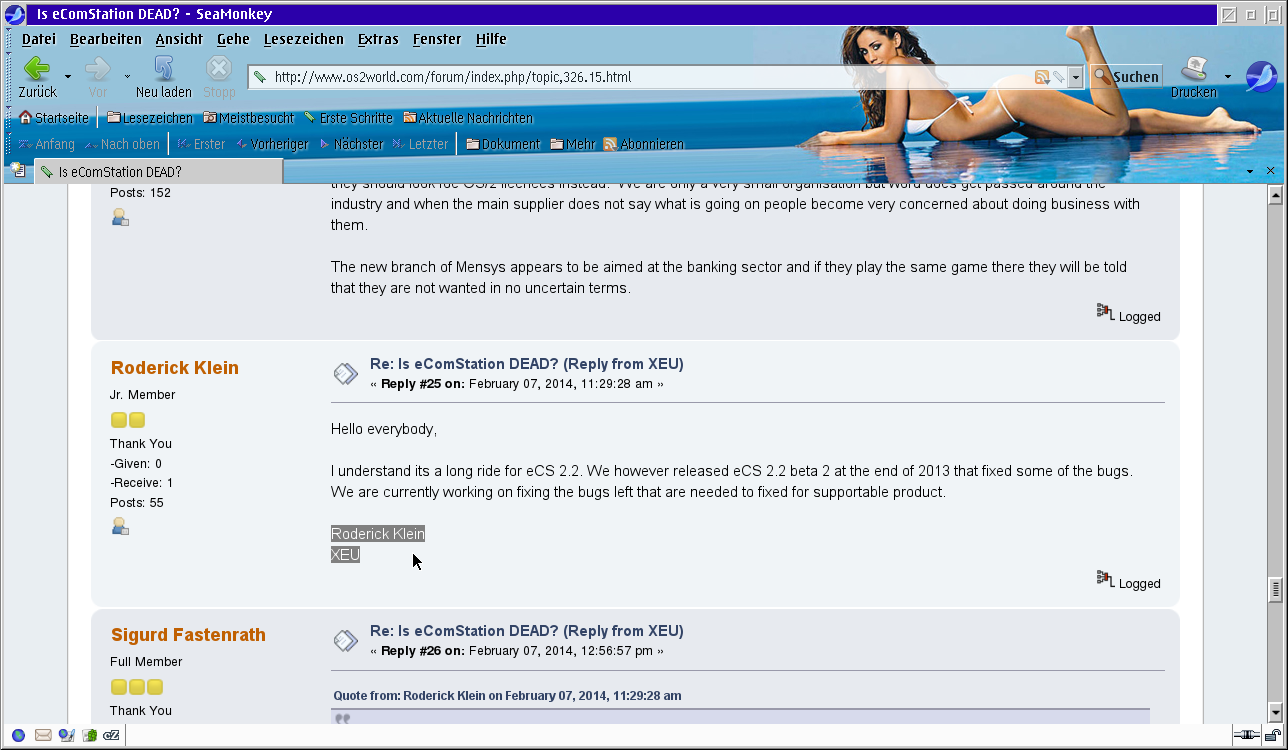Click the SeaMonkey logo throbber

click(x=1261, y=77)
